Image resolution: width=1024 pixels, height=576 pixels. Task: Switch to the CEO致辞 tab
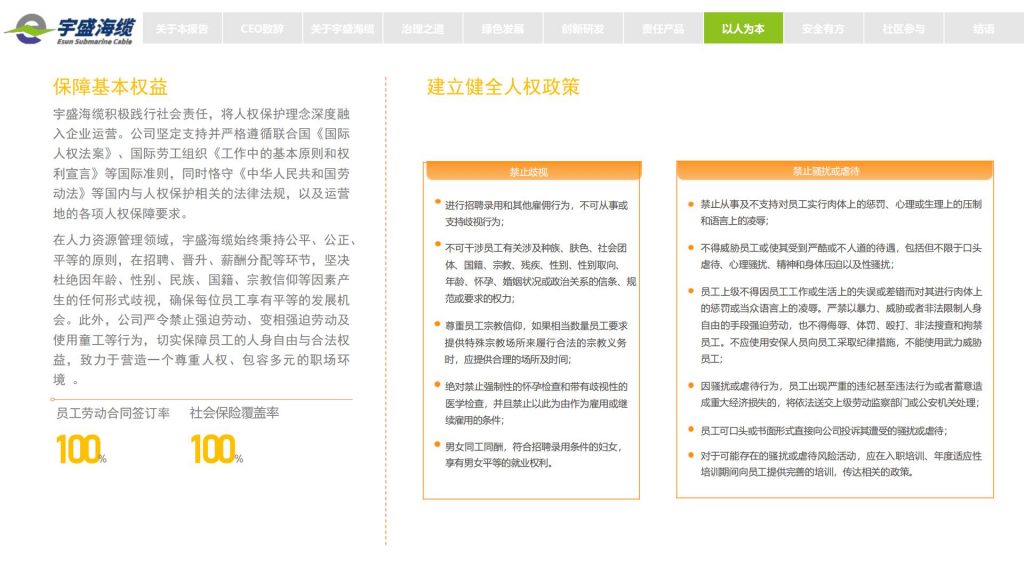pos(262,29)
